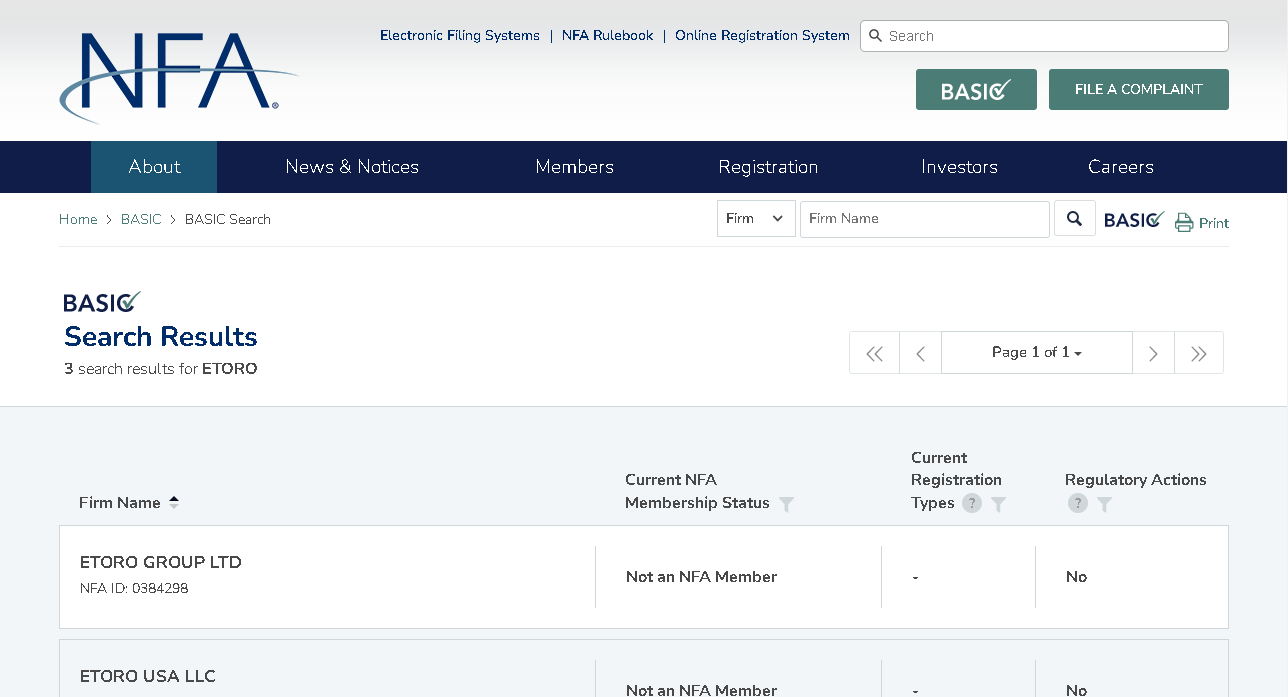This screenshot has height=697, width=1288.
Task: Click the BASIC logo beside Print
Action: point(1134,219)
